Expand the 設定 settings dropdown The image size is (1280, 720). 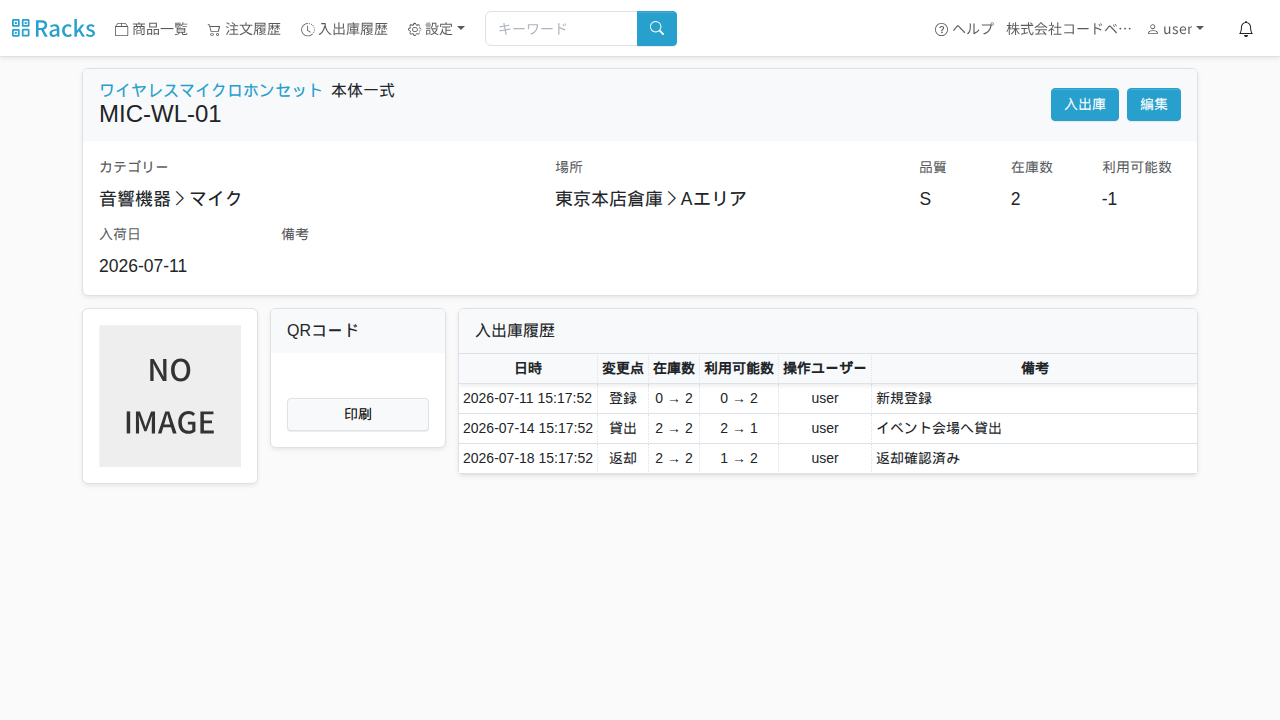tap(436, 29)
